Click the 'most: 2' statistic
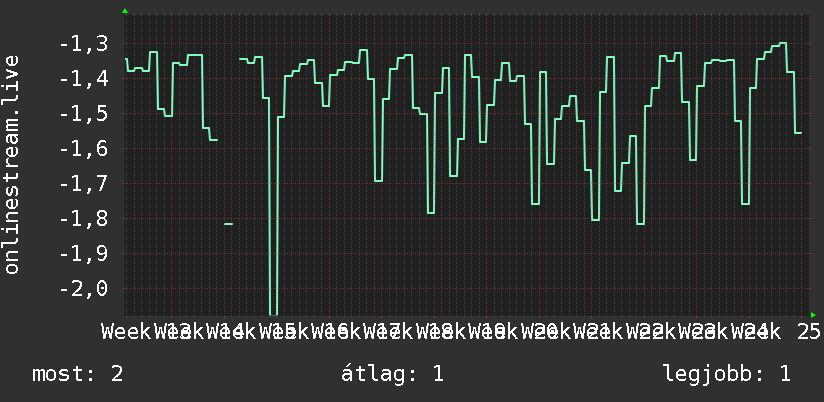This screenshot has height=402, width=824. tap(78, 374)
